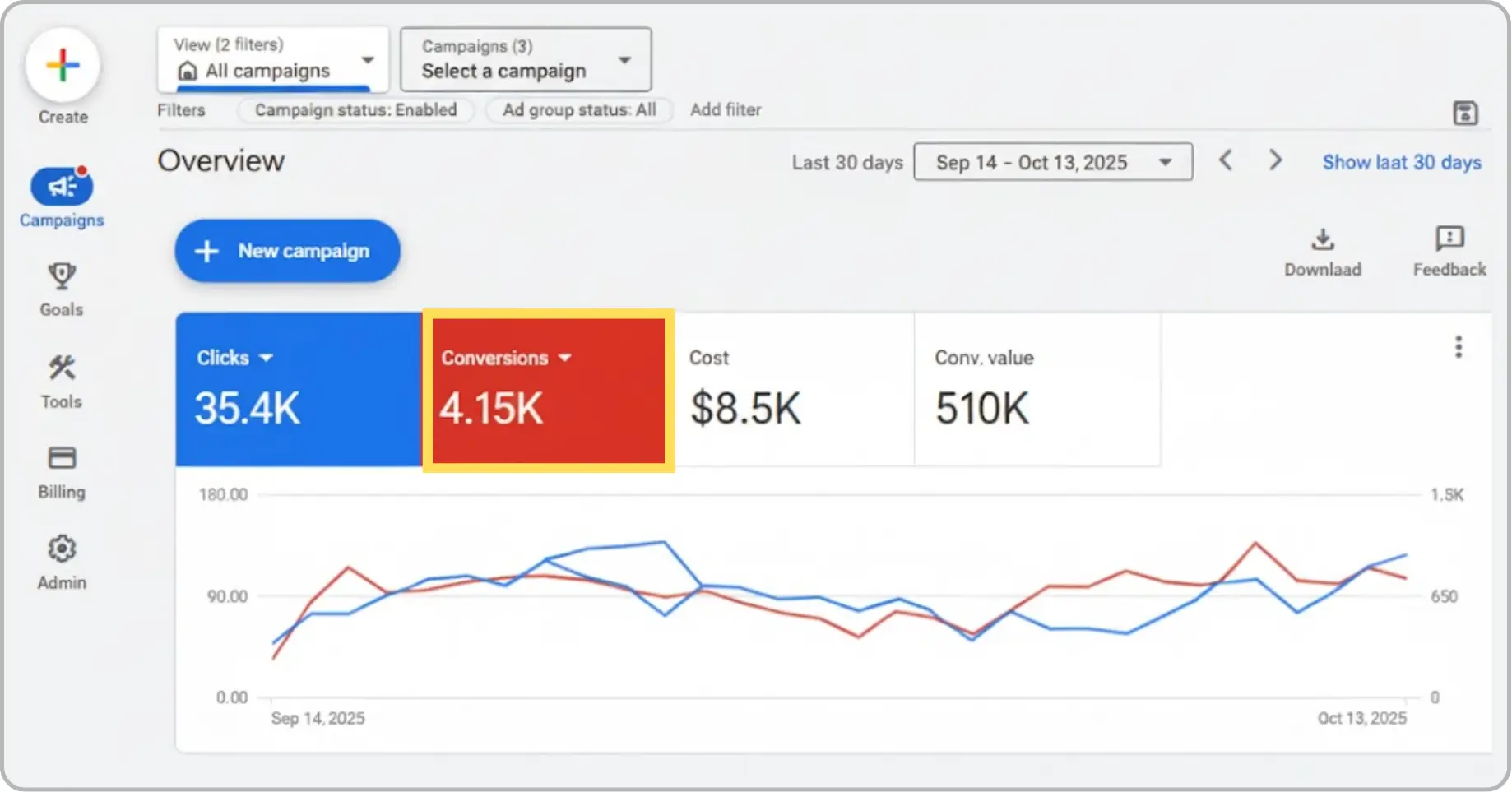
Task: Go to previous date range arrow
Action: coord(1226,160)
